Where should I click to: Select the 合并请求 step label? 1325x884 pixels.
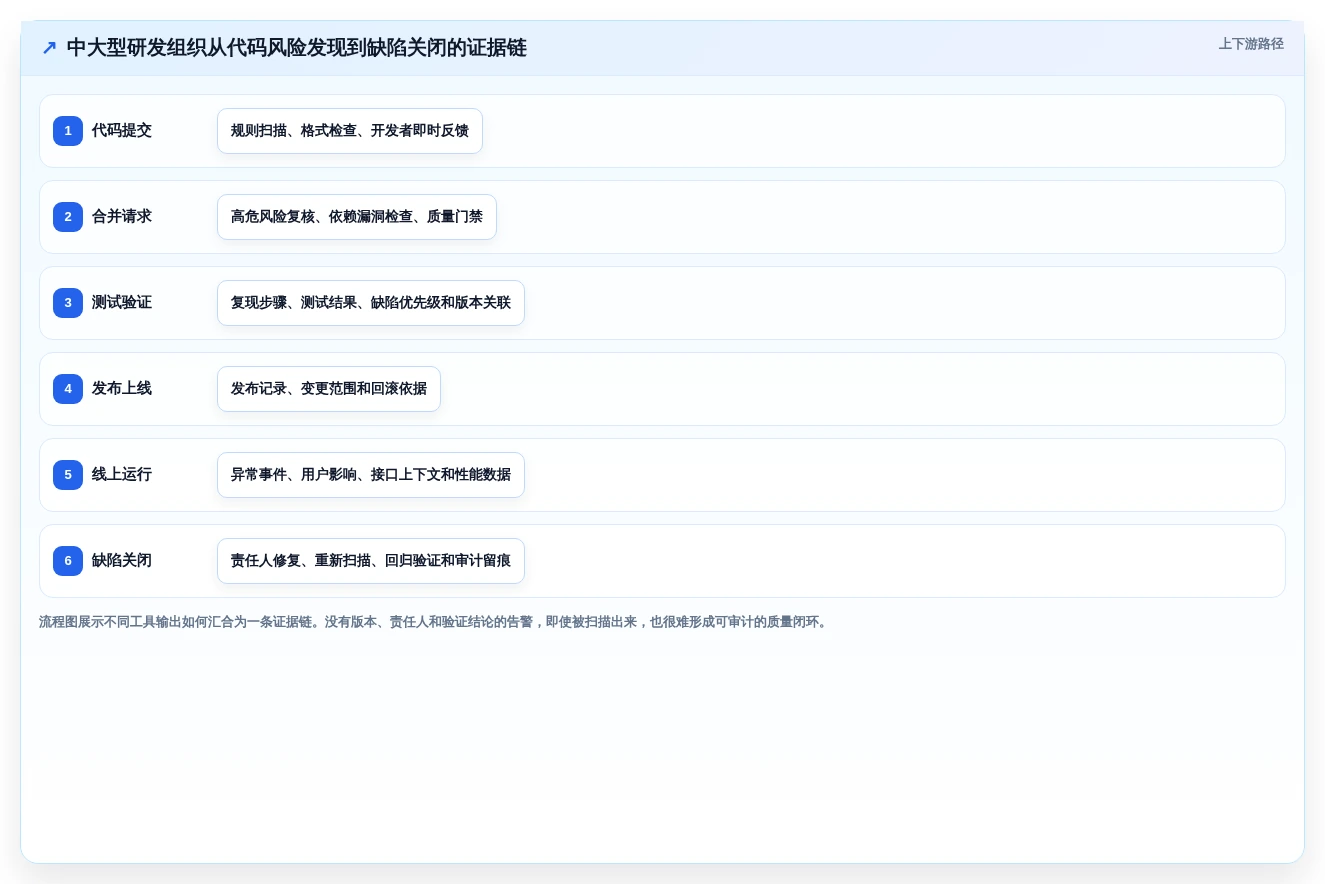122,217
